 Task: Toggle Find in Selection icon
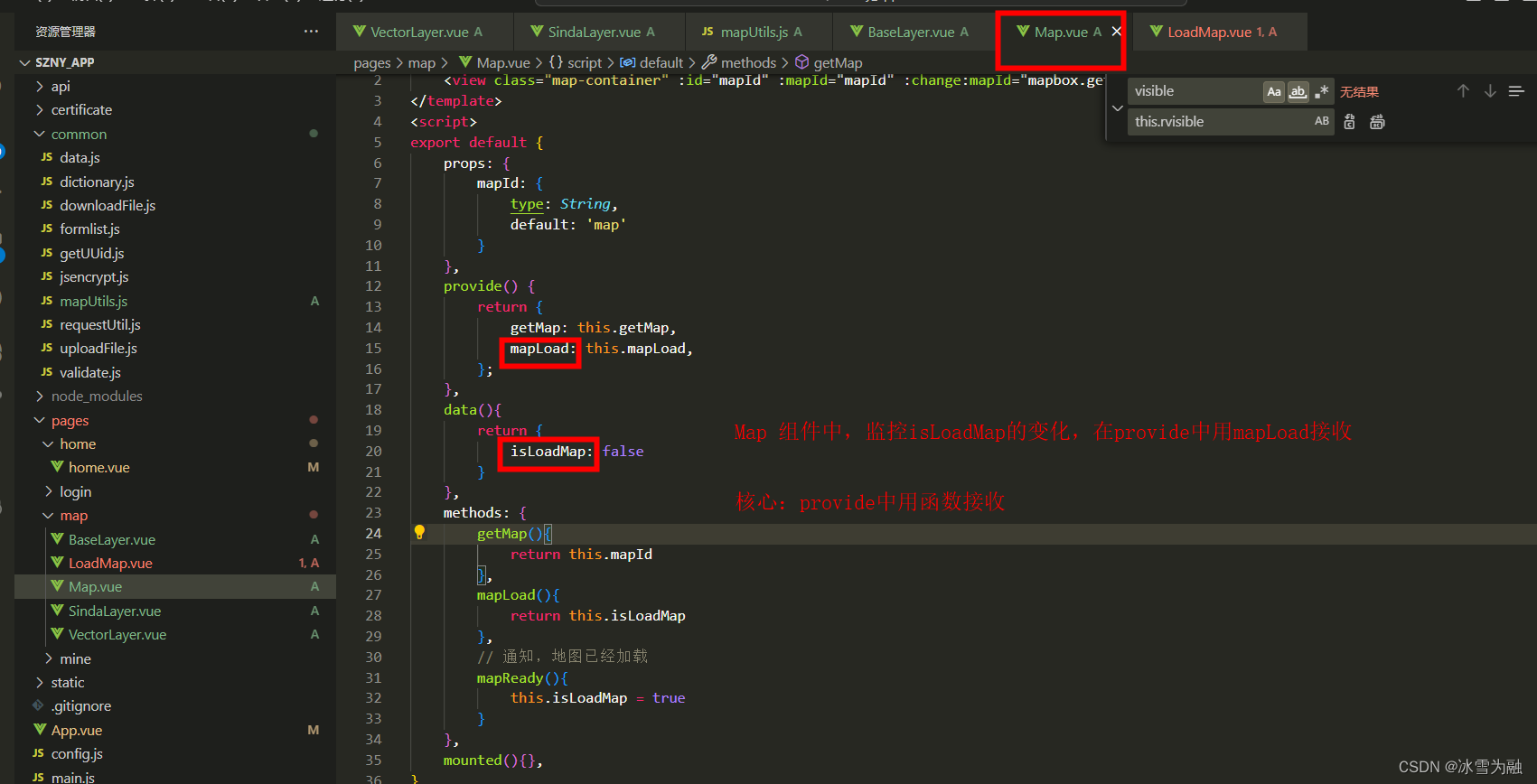(x=1516, y=91)
